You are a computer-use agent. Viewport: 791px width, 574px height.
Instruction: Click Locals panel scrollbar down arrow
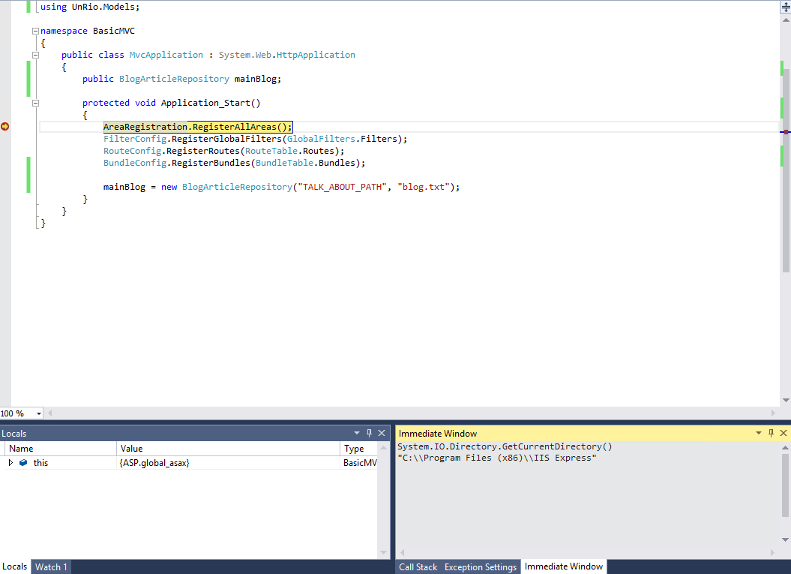(x=383, y=553)
